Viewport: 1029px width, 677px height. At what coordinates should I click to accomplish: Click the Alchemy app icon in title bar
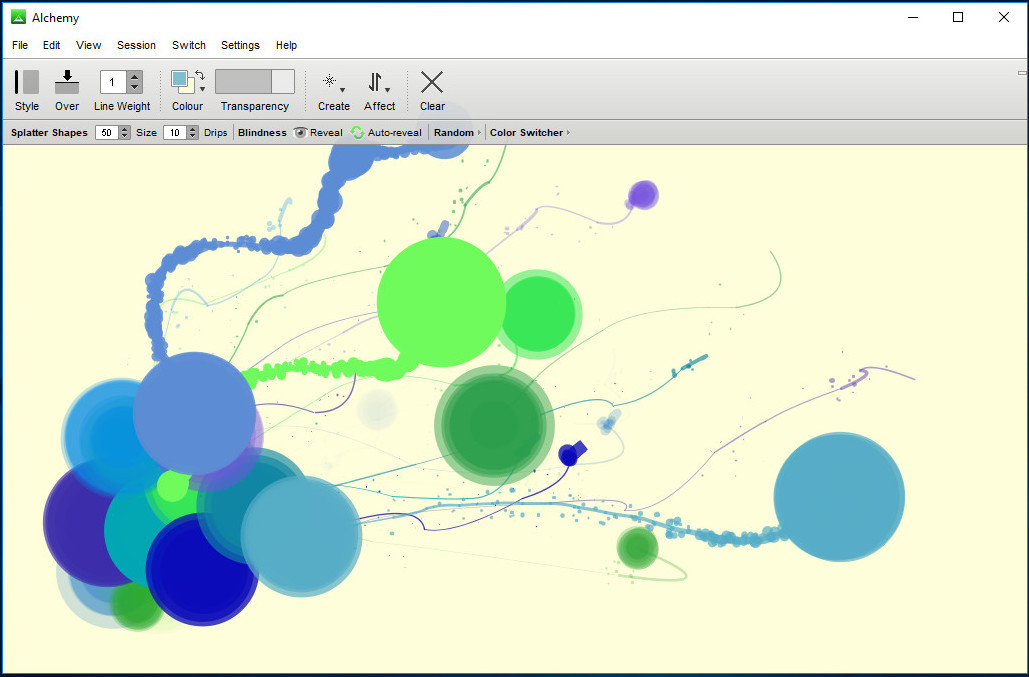[18, 17]
